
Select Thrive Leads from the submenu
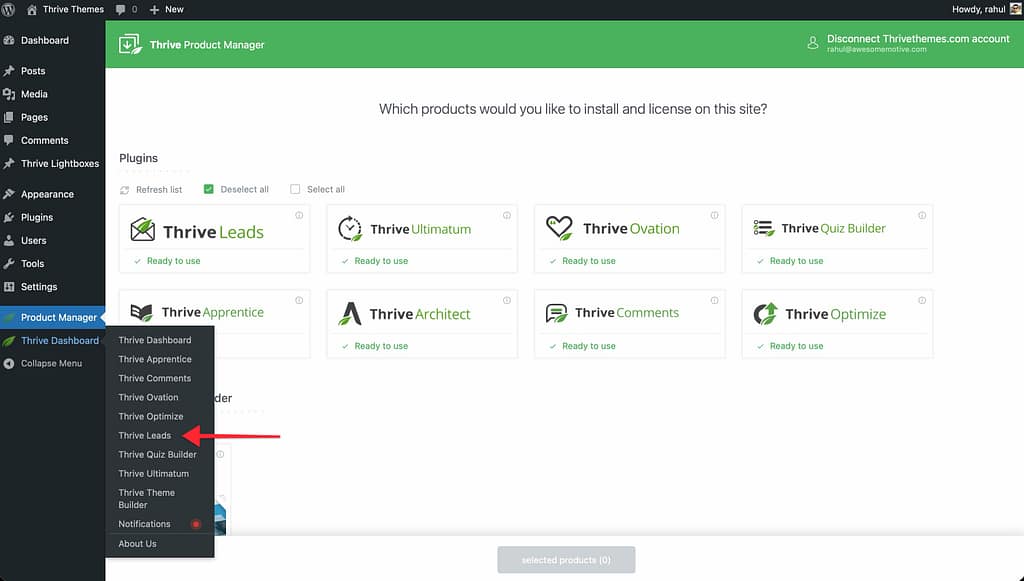(x=145, y=436)
